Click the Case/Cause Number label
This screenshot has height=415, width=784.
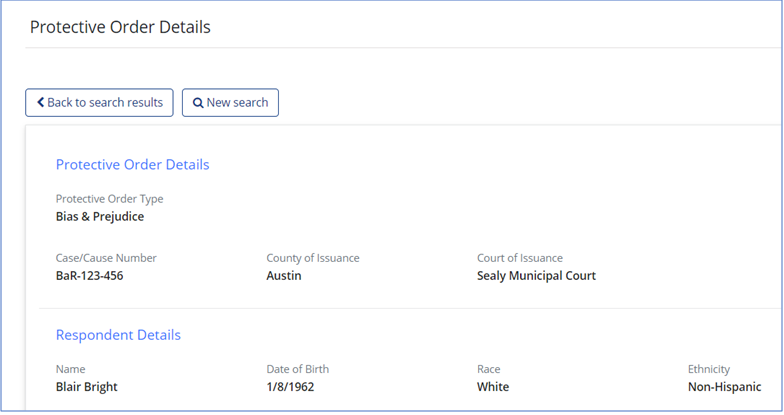[106, 258]
